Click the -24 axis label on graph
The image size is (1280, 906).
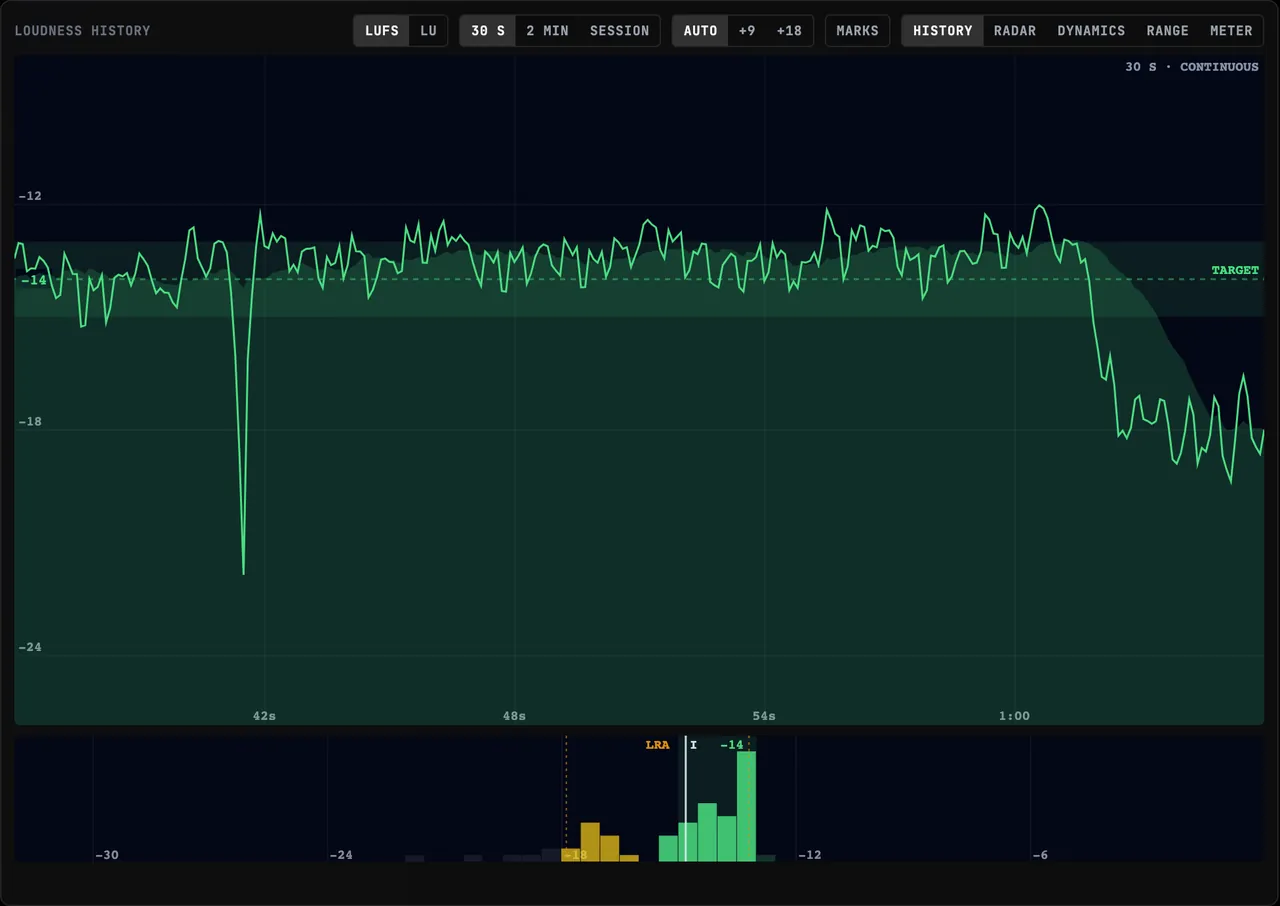coord(30,647)
